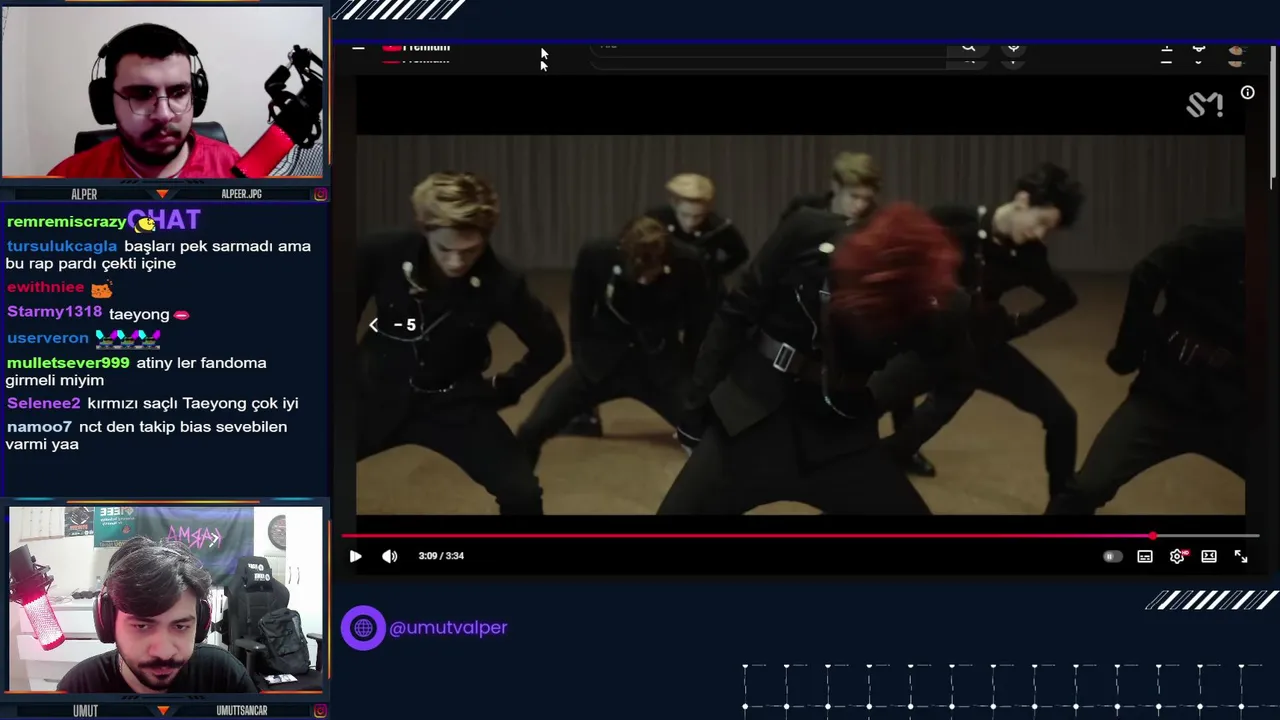Click the red progress bar scrubber handle
This screenshot has height=720, width=1280.
[1153, 536]
